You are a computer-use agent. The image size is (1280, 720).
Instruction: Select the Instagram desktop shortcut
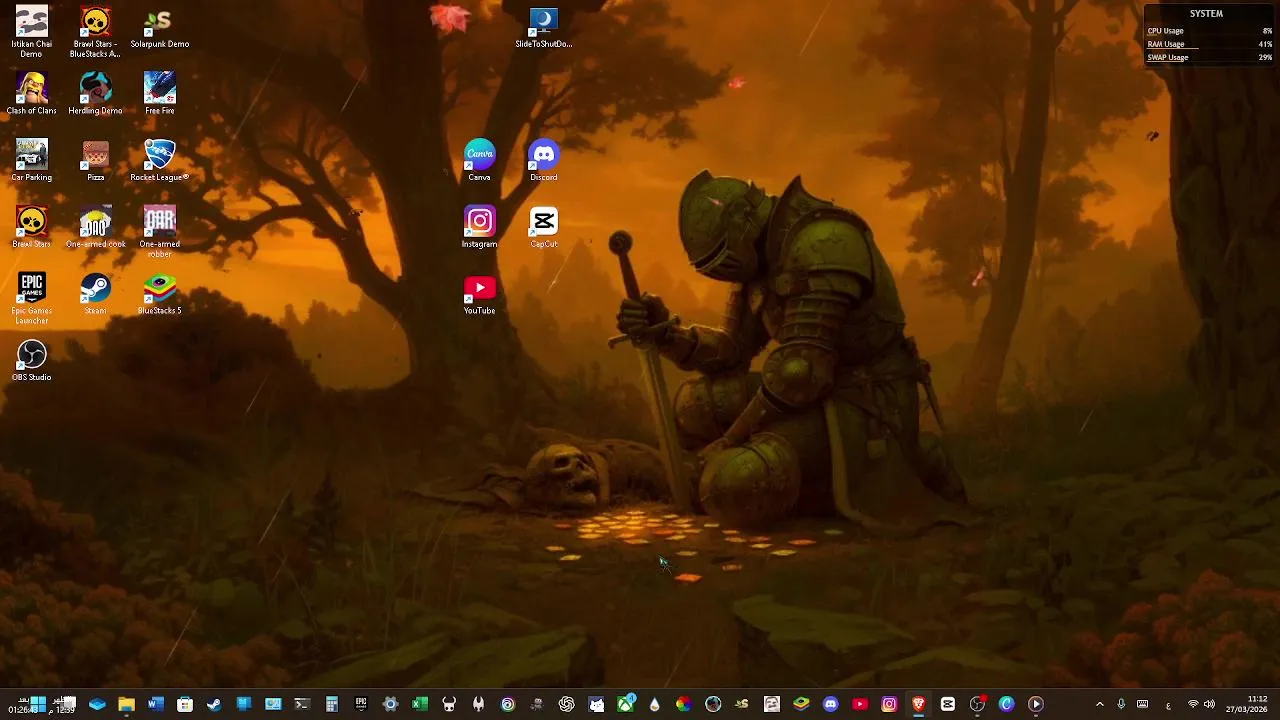coord(479,227)
